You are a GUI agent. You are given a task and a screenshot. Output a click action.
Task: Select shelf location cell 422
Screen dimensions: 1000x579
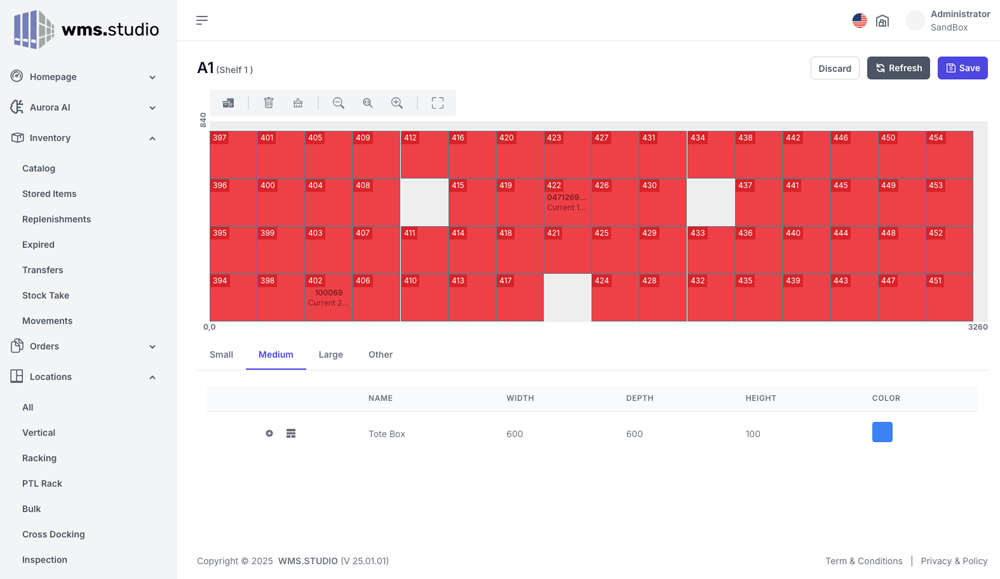(x=567, y=202)
